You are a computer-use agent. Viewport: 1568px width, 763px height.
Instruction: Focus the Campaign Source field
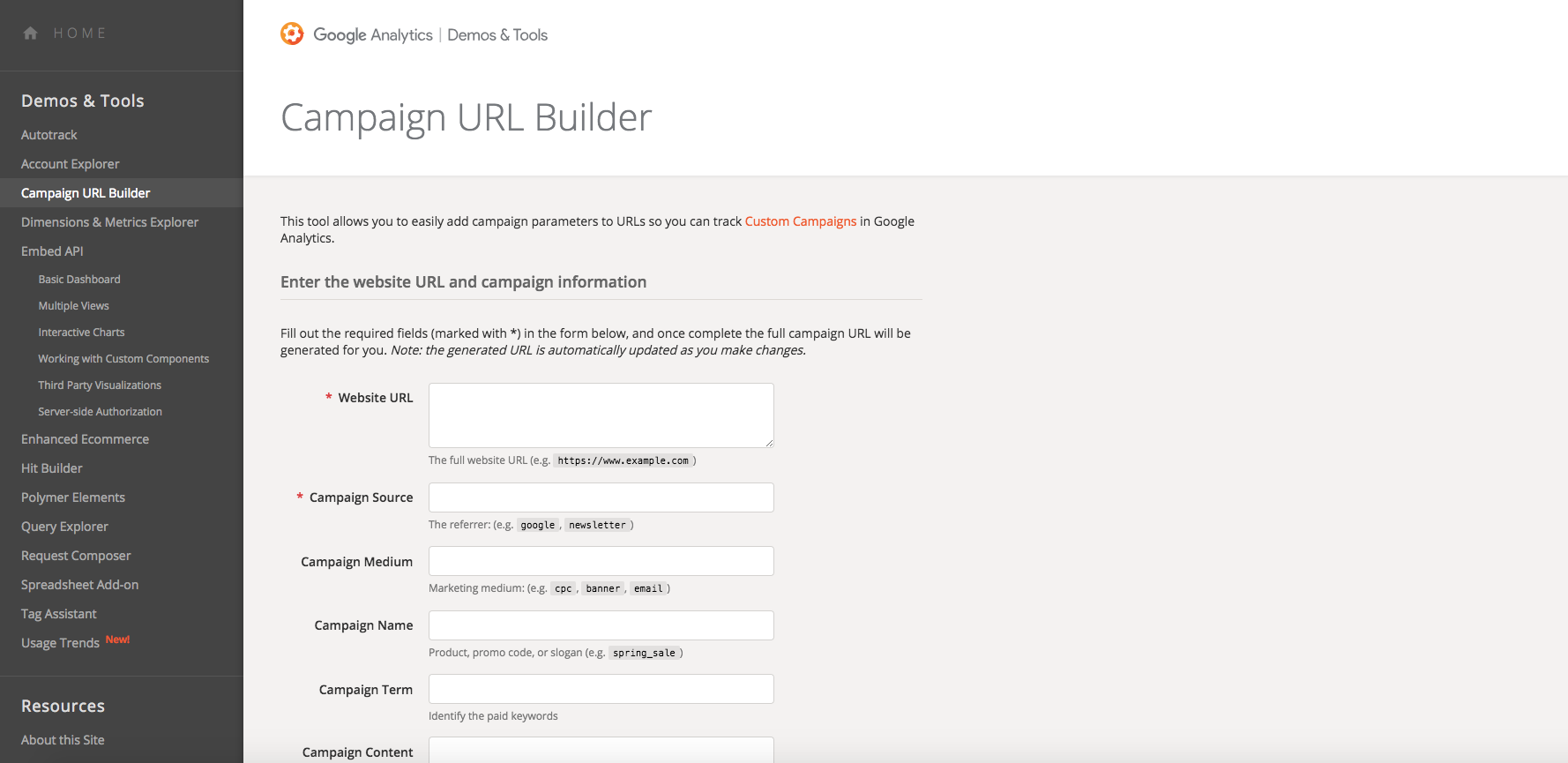coord(601,497)
